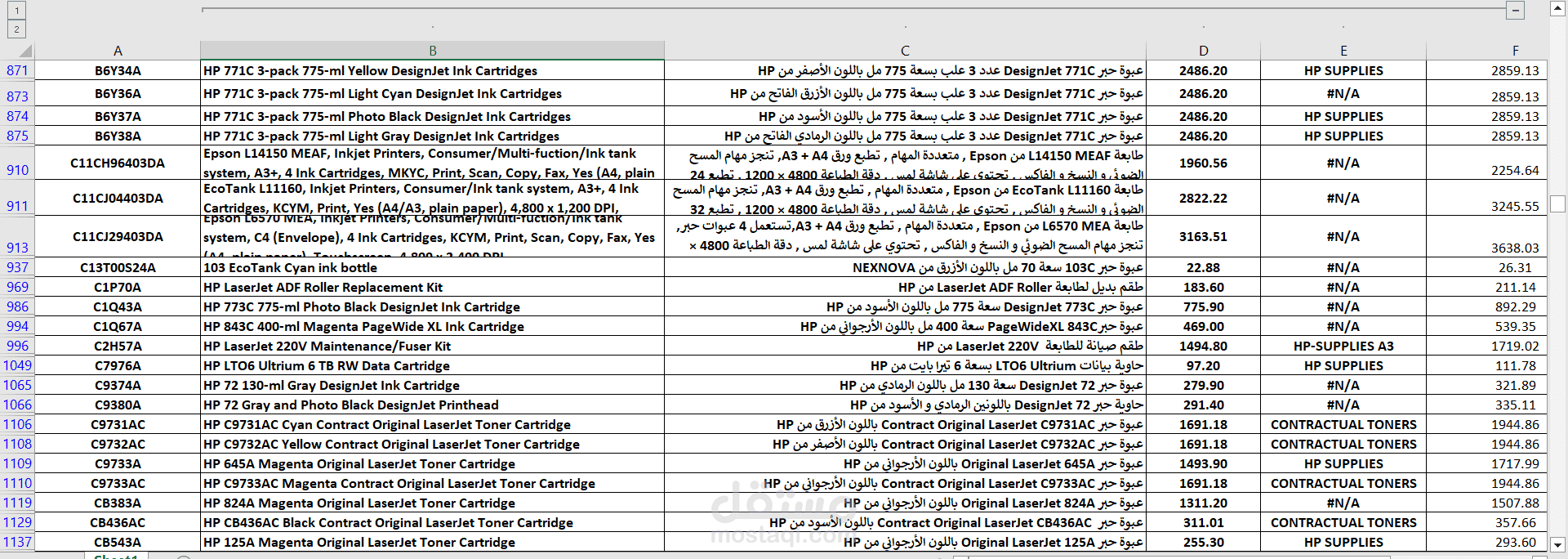The height and width of the screenshot is (559, 1568).
Task: Click cell containing C2H57A
Action: (118, 346)
